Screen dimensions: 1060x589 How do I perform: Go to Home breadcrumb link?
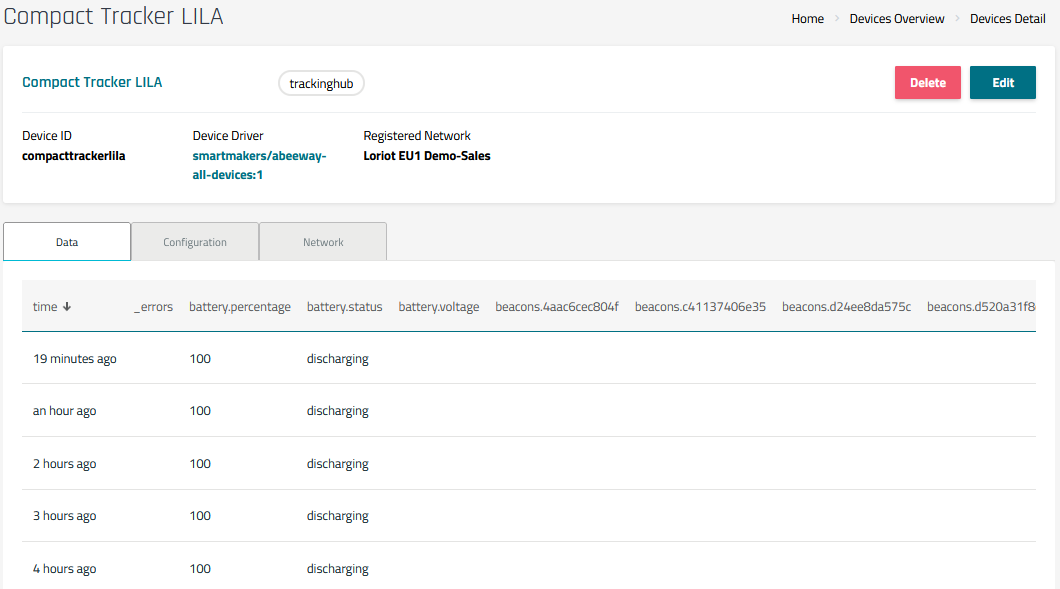[x=807, y=19]
